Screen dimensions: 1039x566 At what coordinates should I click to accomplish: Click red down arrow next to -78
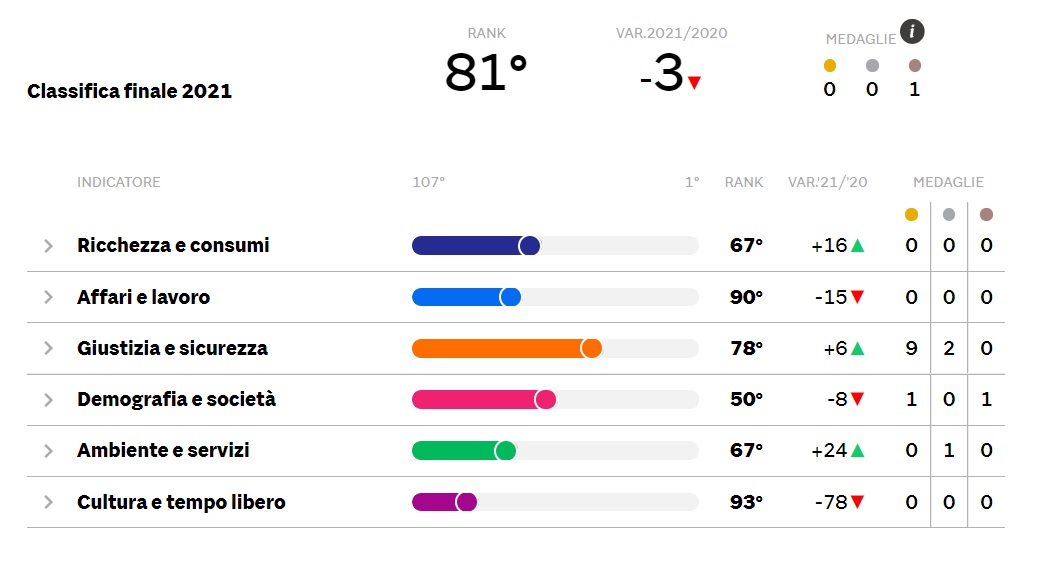tap(857, 502)
